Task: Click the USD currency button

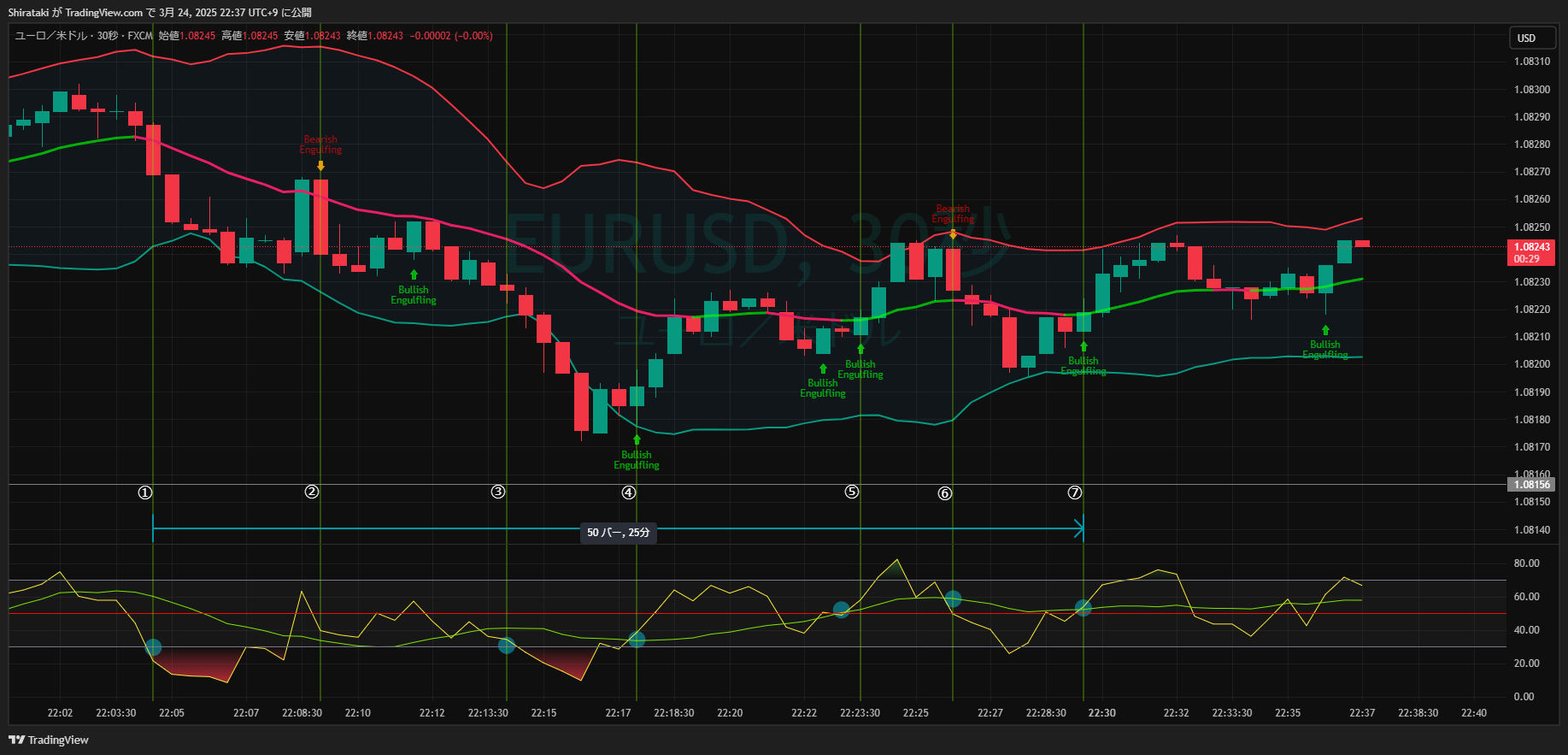Action: (1532, 38)
